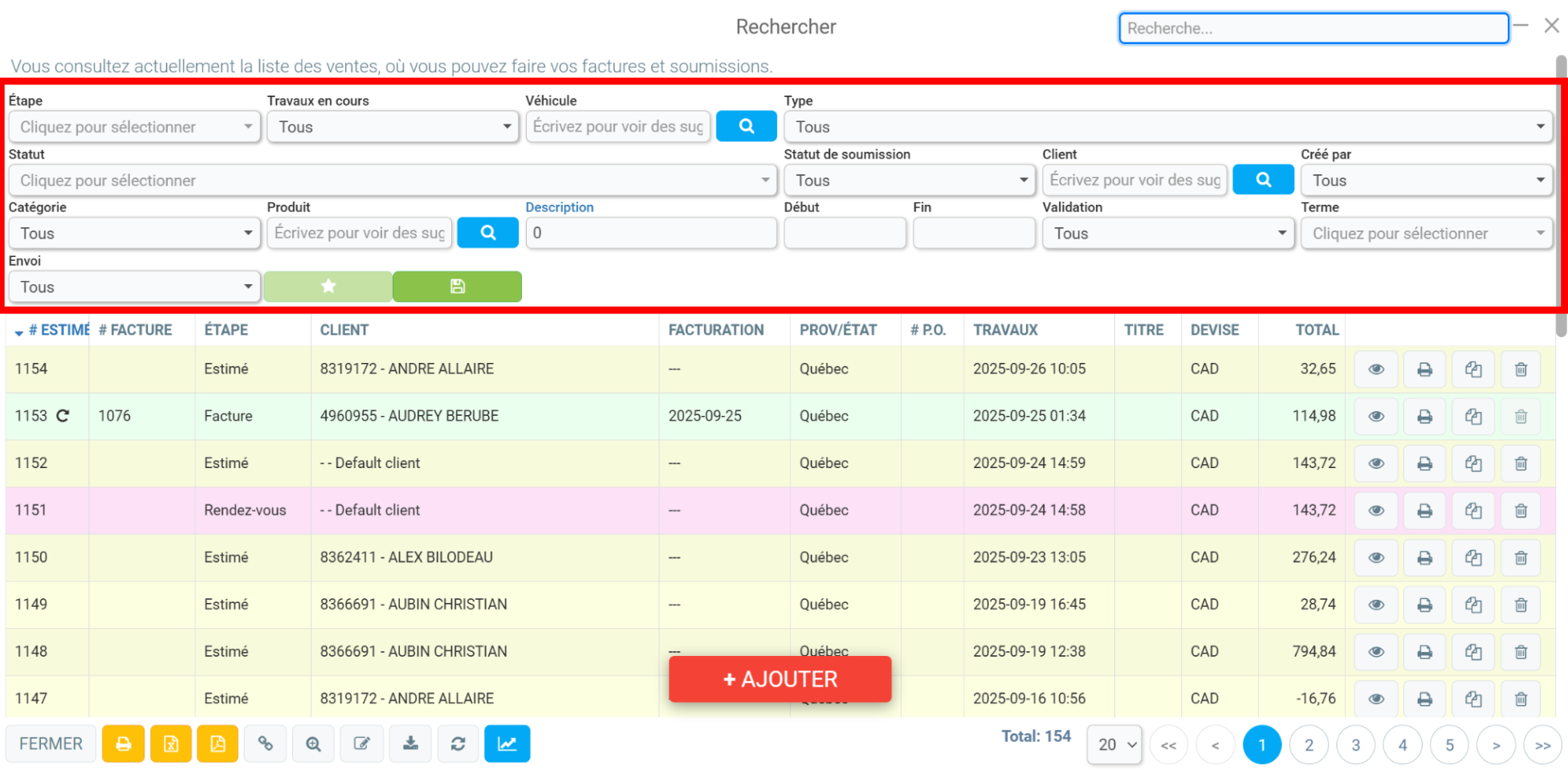1568x770 pixels.
Task: Print invoice row 1153
Action: tap(1425, 417)
